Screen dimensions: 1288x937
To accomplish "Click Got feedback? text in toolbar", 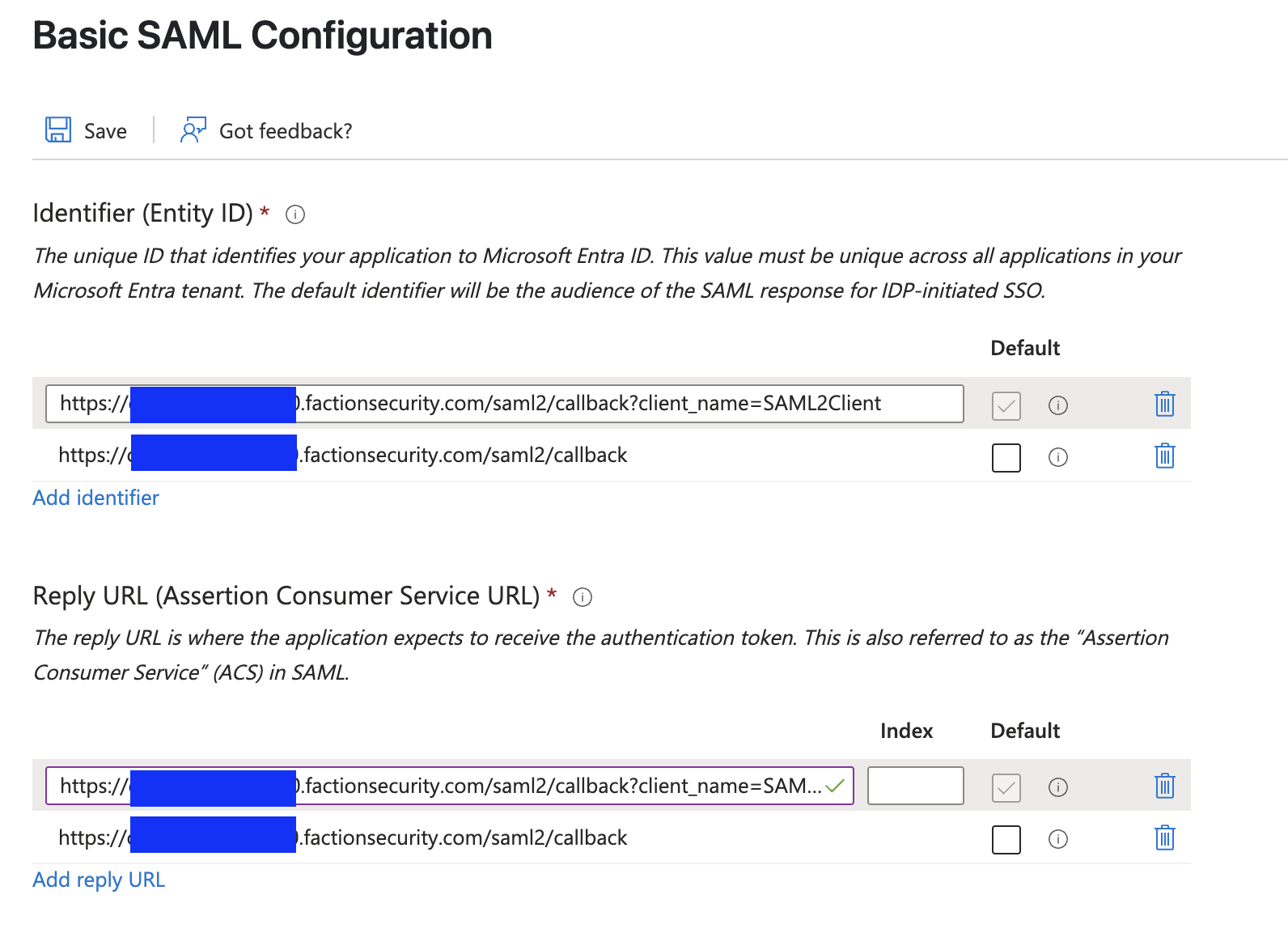I will (x=286, y=131).
